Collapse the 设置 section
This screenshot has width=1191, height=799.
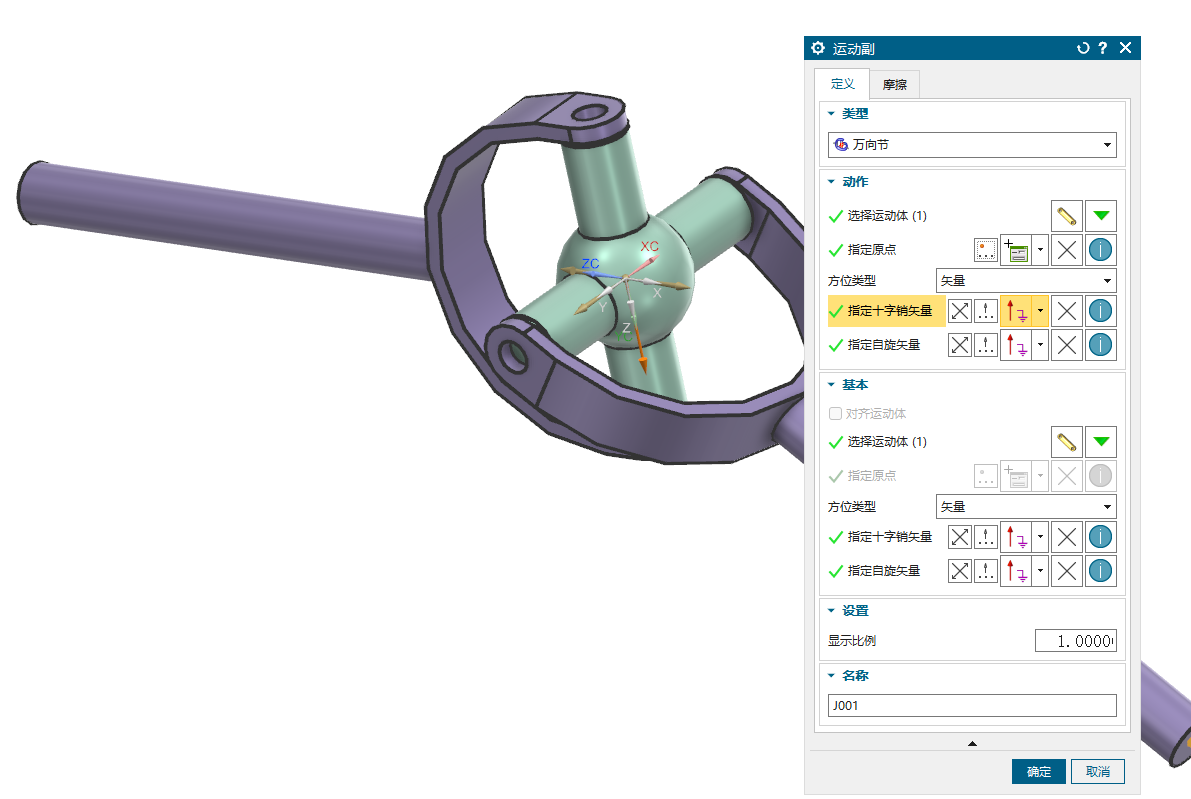[x=831, y=611]
